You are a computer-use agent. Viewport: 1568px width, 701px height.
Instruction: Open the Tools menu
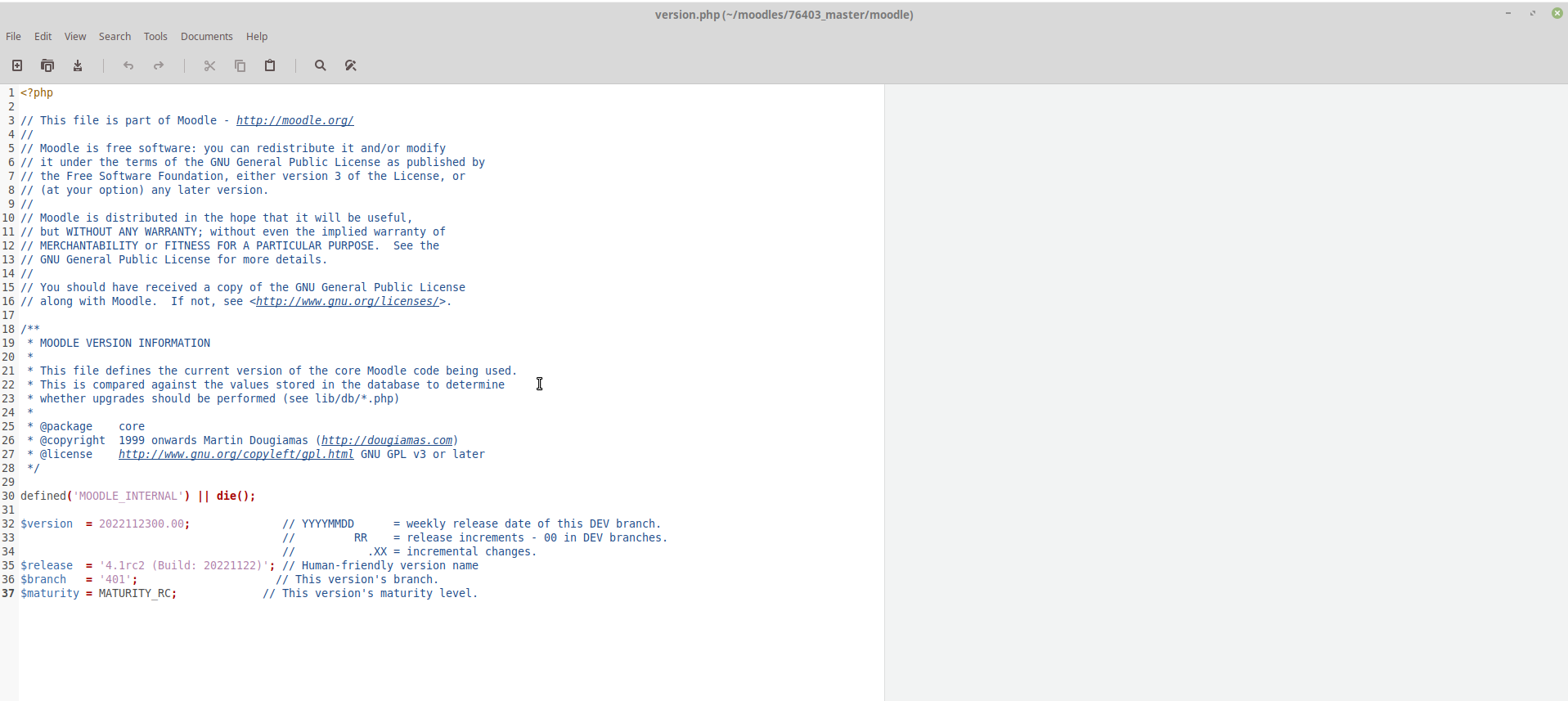[155, 37]
